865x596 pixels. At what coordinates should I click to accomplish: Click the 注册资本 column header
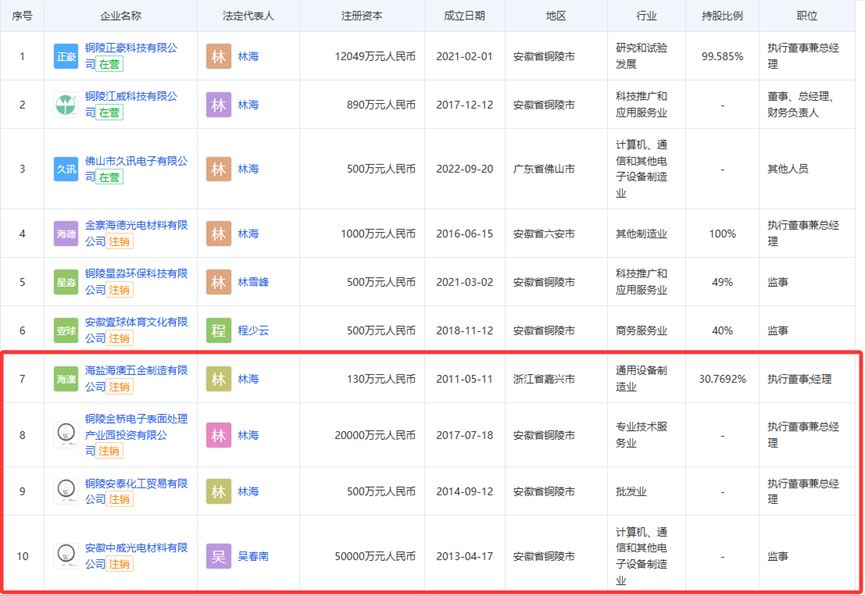[x=362, y=16]
